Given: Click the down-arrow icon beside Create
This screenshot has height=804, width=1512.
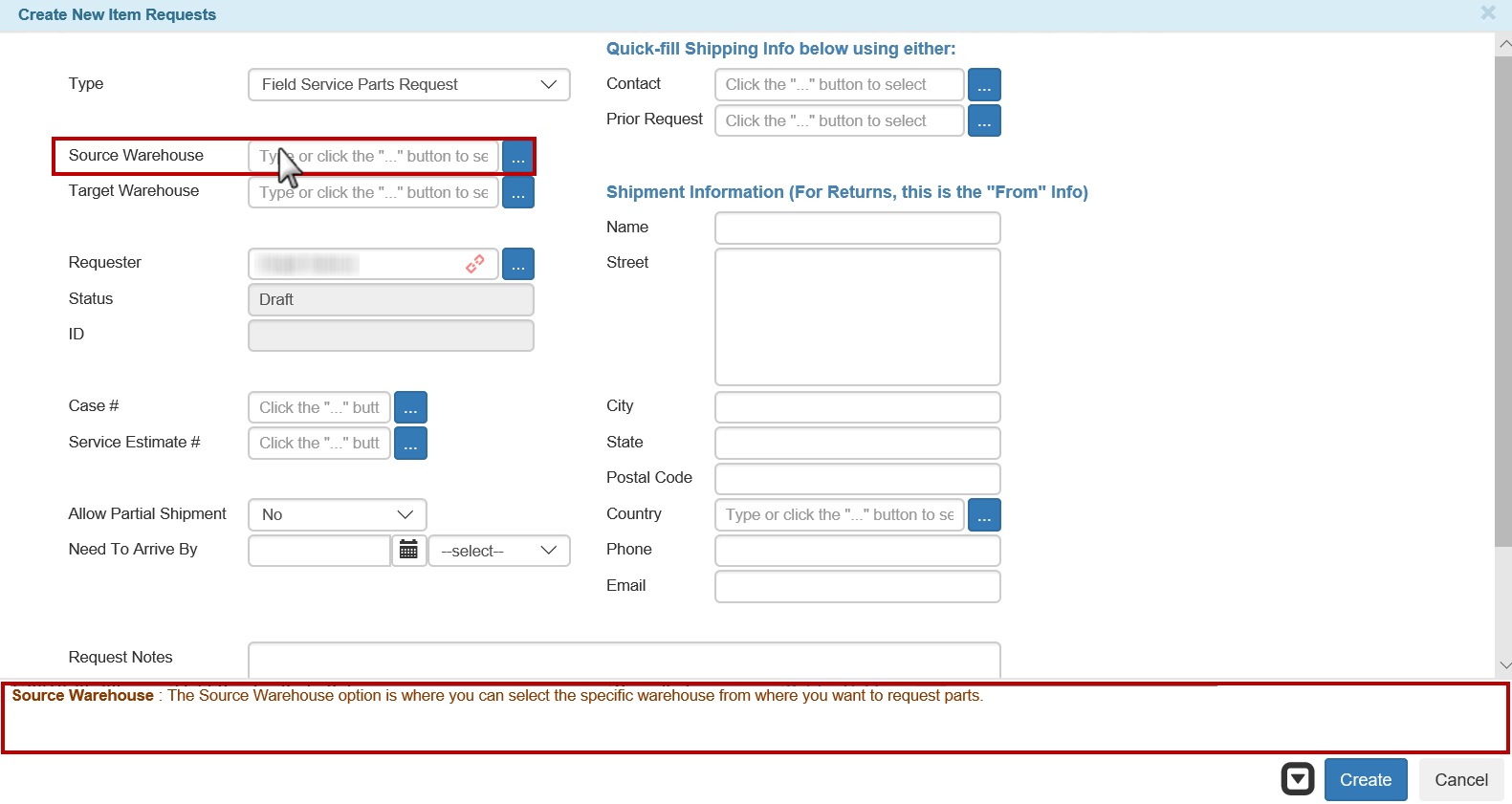Looking at the screenshot, I should pyautogui.click(x=1297, y=779).
